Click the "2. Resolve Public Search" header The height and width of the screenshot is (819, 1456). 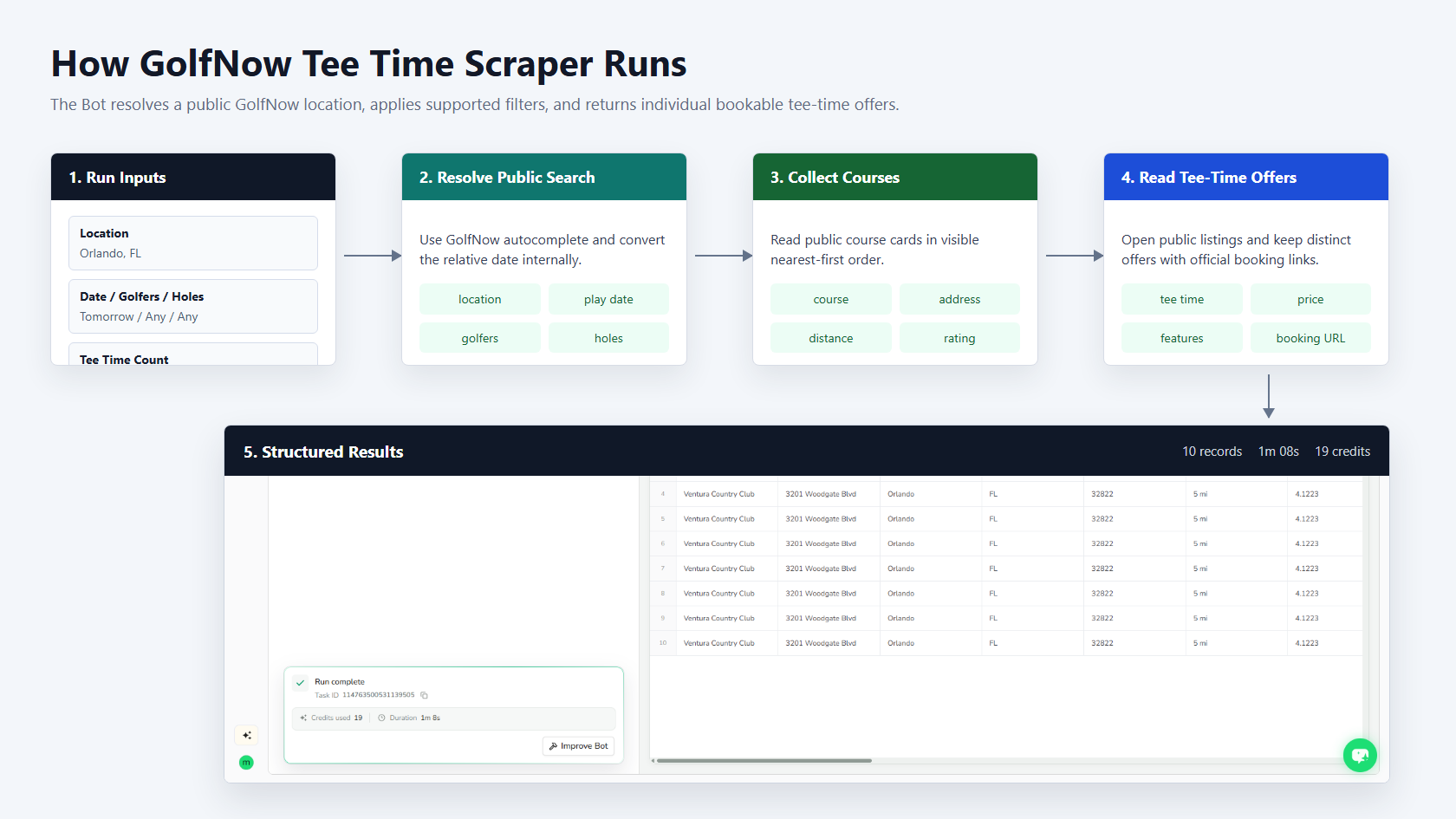(x=544, y=178)
